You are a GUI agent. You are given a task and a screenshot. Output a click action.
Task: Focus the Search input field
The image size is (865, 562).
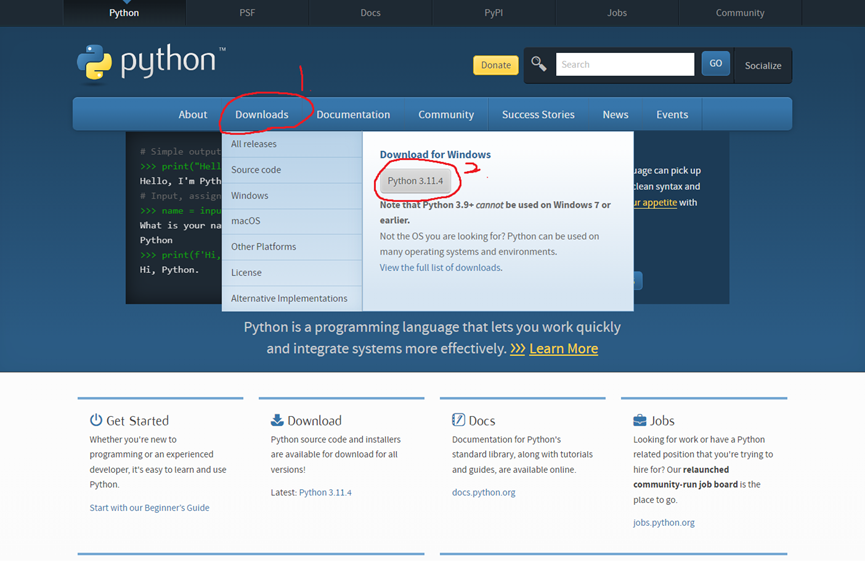pyautogui.click(x=625, y=65)
